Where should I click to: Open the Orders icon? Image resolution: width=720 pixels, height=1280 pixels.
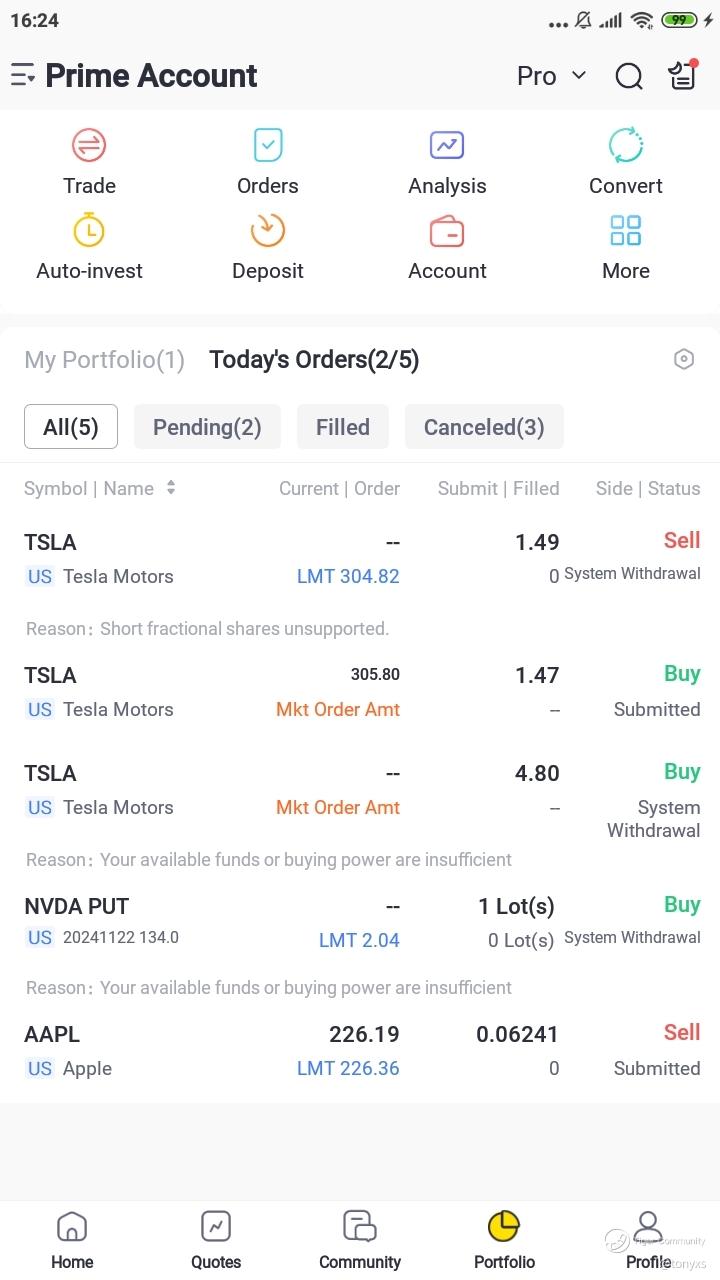[267, 146]
